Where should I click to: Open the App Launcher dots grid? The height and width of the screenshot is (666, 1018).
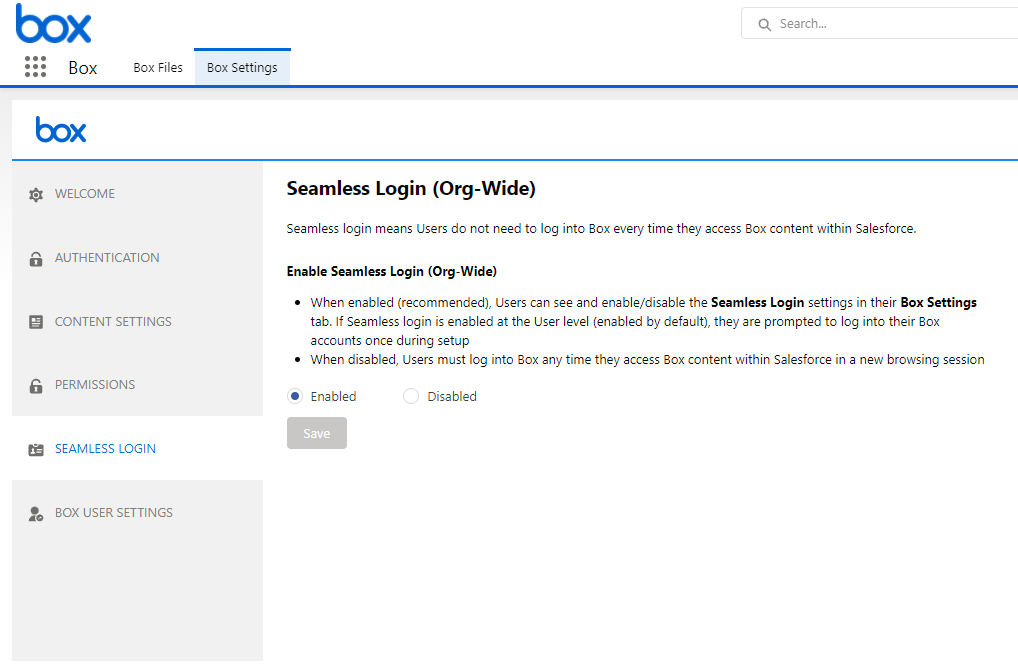(35, 66)
